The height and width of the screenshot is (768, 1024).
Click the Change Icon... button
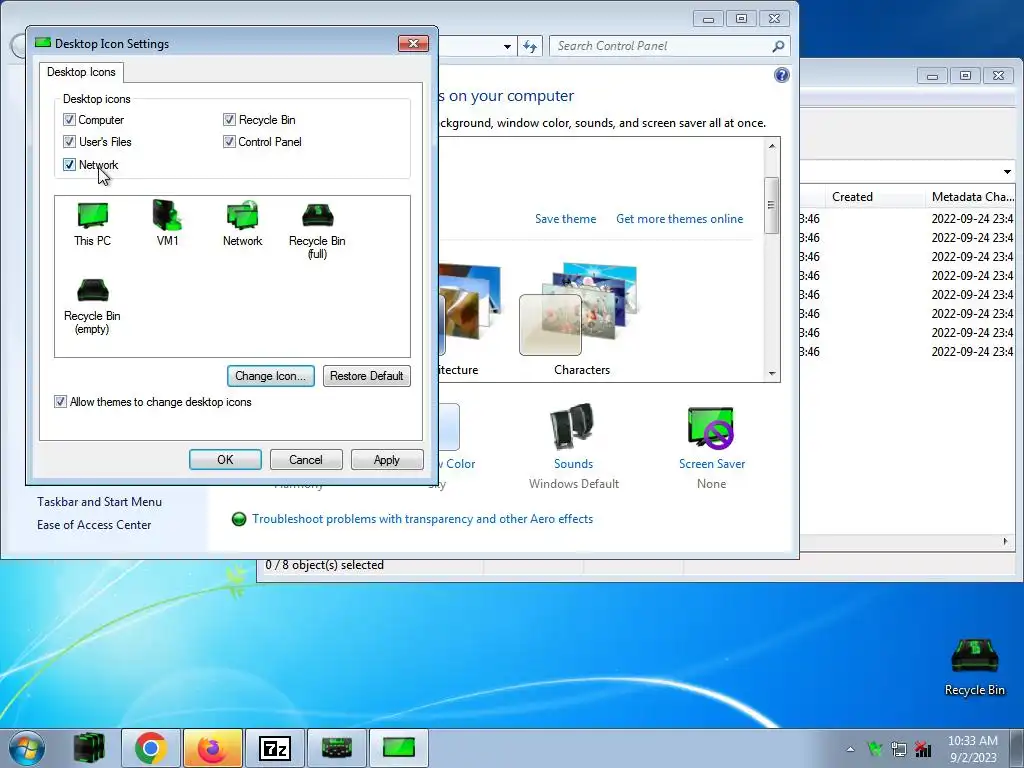pos(271,376)
